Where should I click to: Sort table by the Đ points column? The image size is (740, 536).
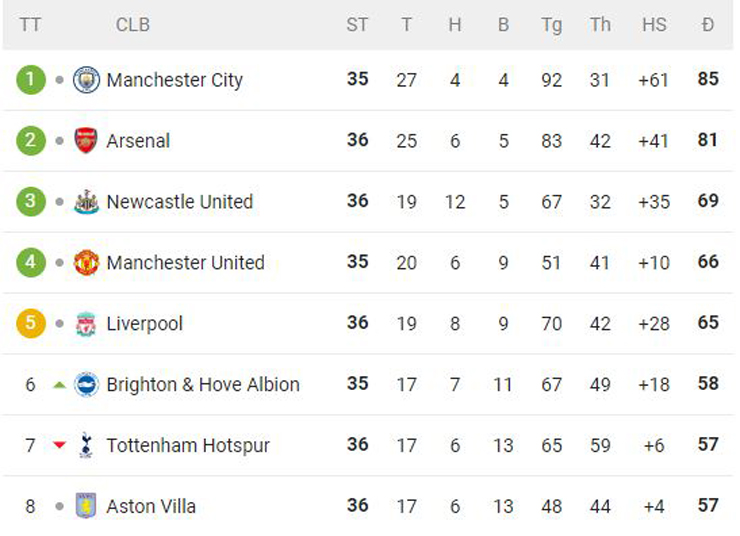[x=708, y=25]
